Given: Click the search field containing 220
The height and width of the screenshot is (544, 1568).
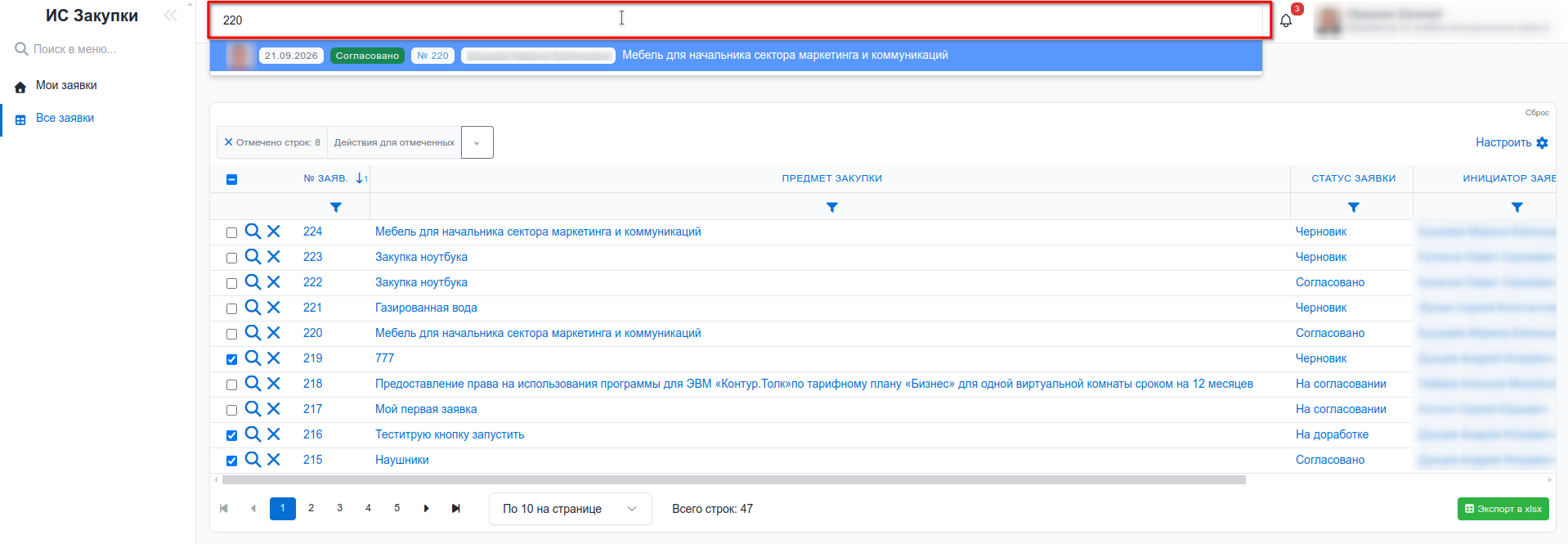Looking at the screenshot, I should (x=740, y=20).
